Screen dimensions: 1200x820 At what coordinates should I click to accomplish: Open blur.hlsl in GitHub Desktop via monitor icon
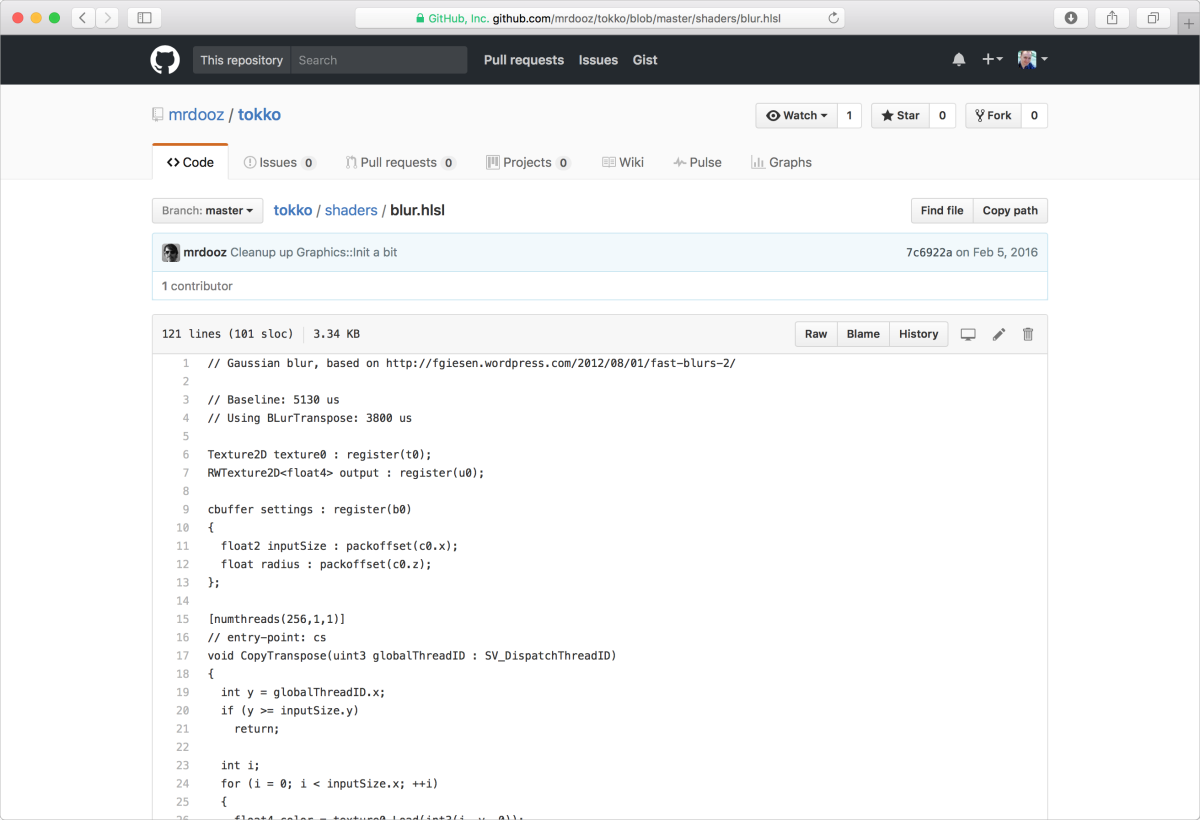967,334
